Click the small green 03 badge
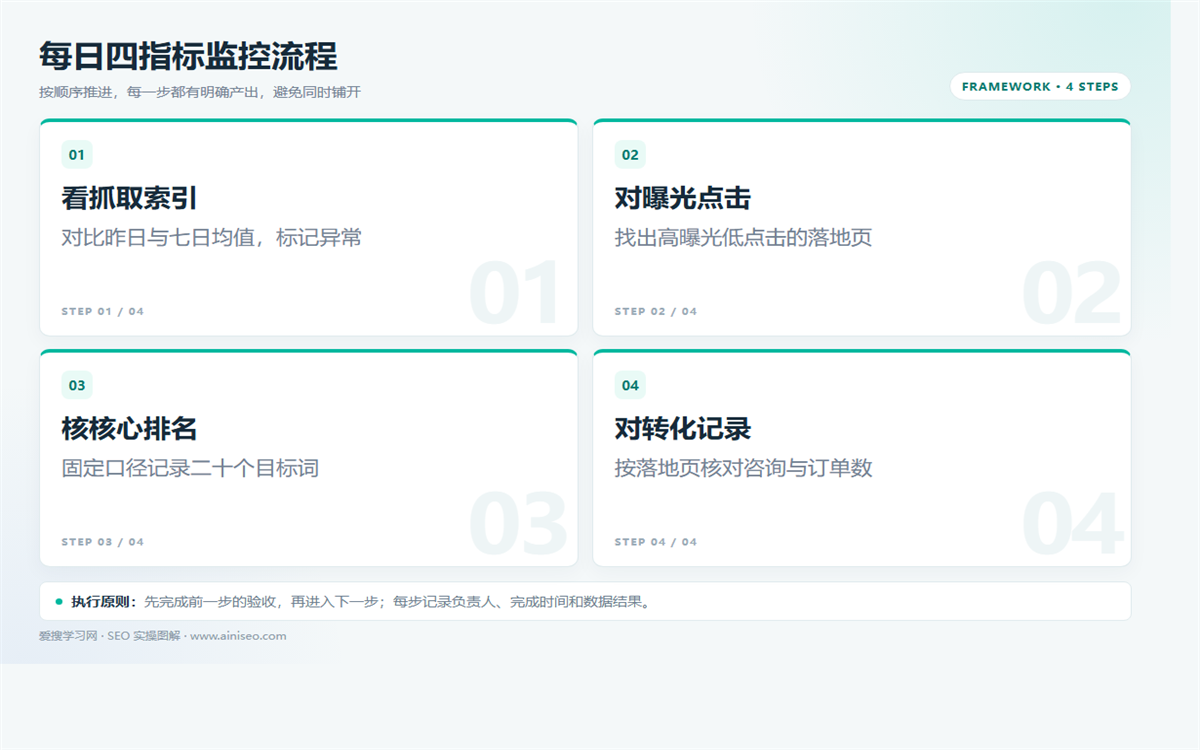This screenshot has width=1200, height=750. 77,386
